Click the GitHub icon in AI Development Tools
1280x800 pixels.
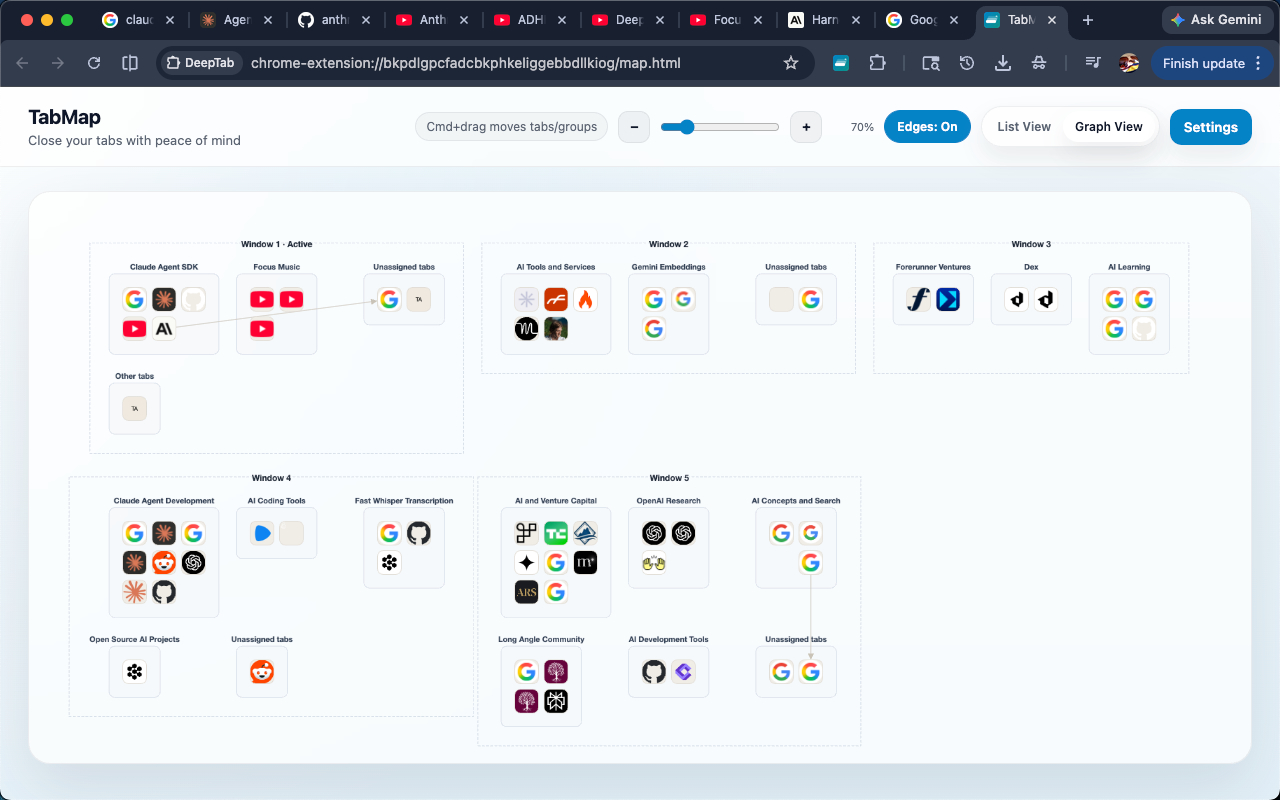pos(654,672)
